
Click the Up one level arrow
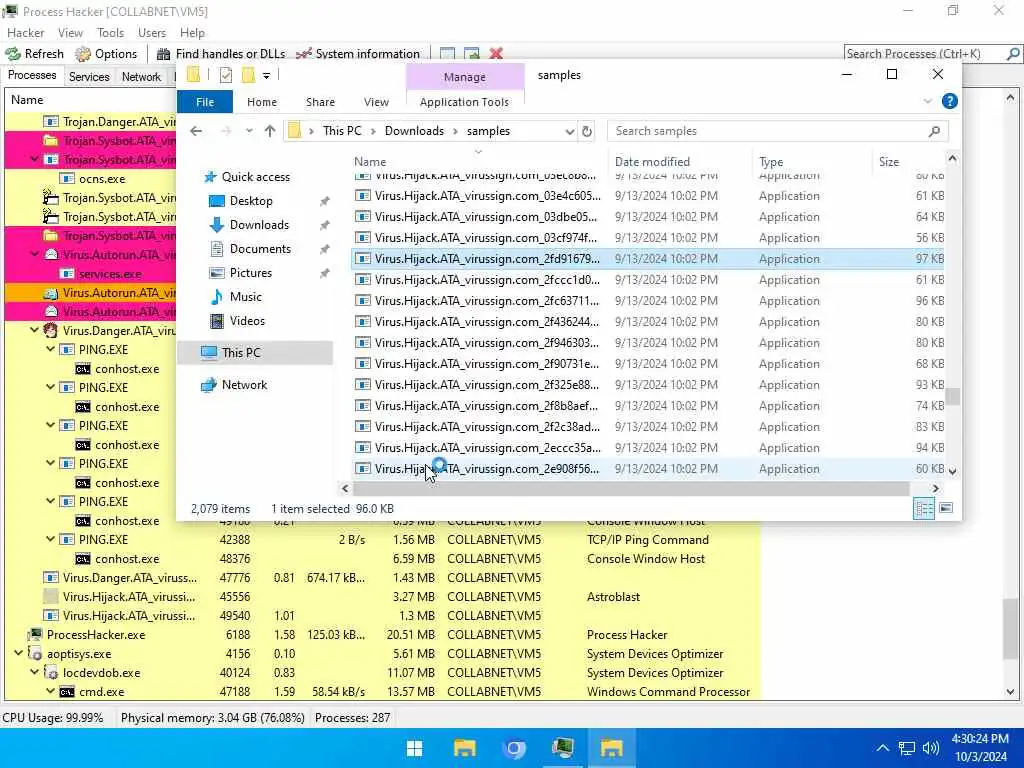(x=270, y=131)
